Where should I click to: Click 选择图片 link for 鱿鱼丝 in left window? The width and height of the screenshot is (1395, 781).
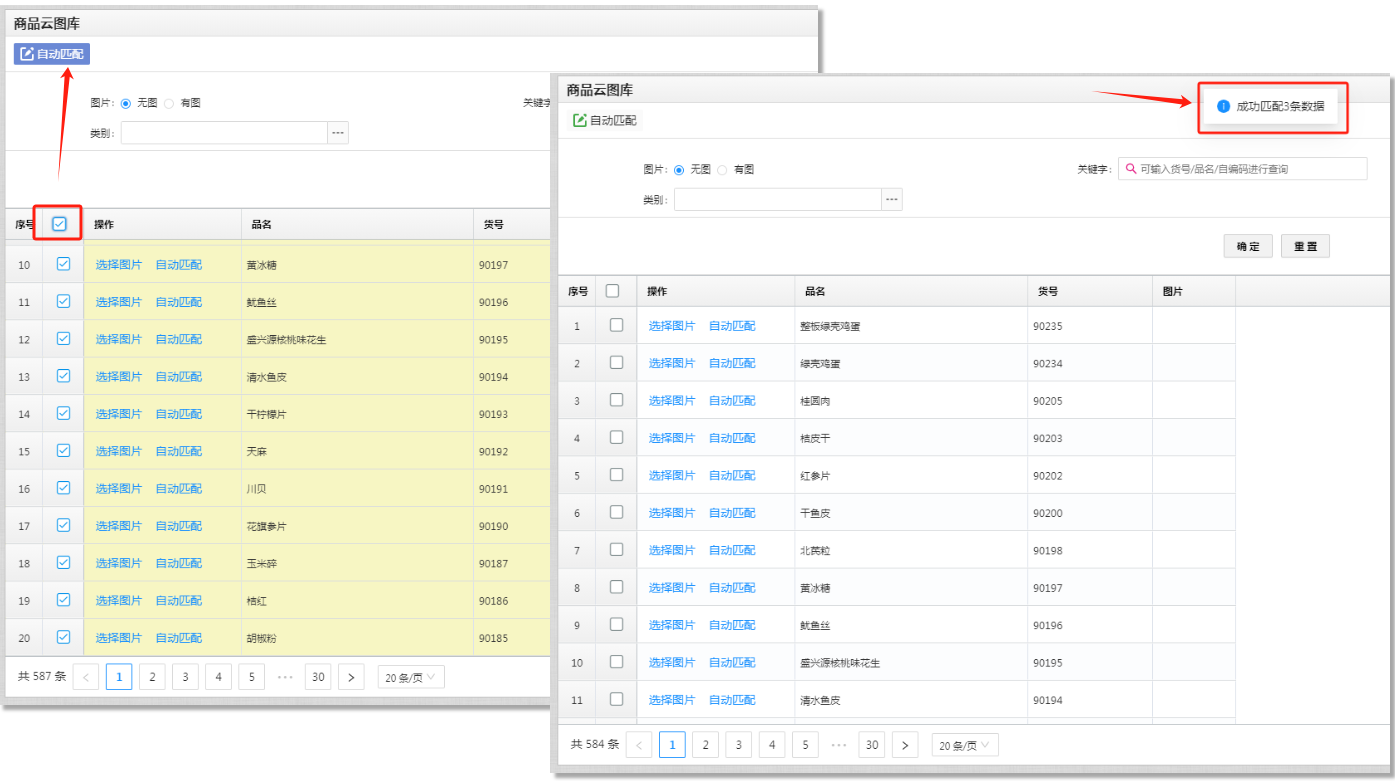point(119,302)
